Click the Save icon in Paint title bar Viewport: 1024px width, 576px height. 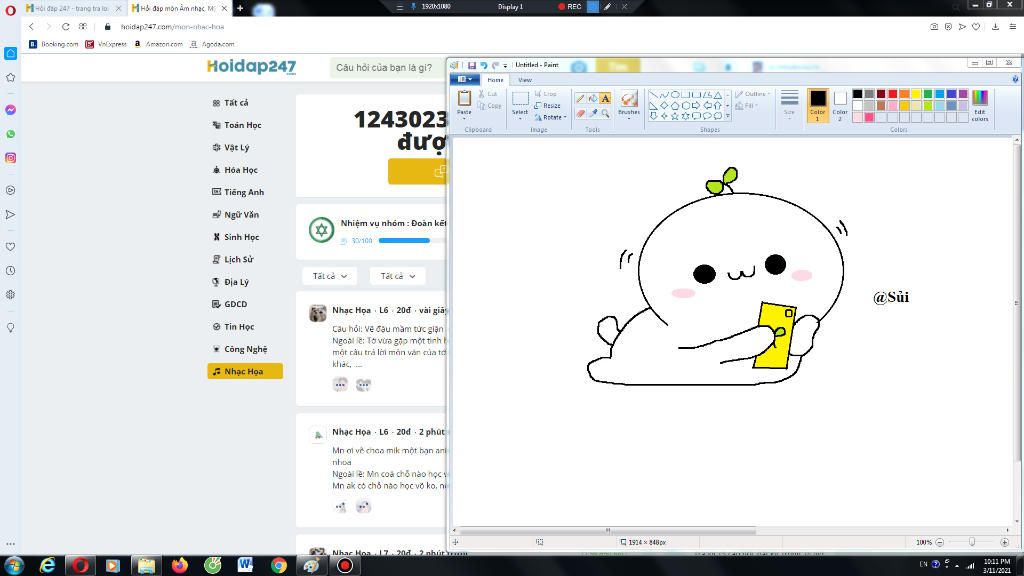(472, 65)
